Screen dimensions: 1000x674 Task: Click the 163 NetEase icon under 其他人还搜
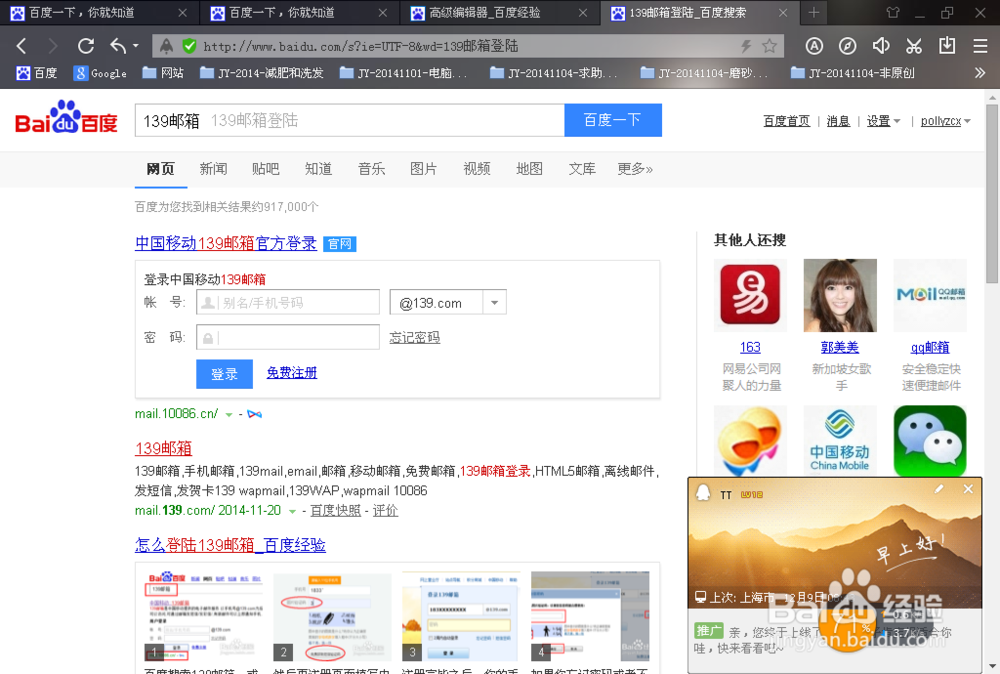click(x=750, y=295)
